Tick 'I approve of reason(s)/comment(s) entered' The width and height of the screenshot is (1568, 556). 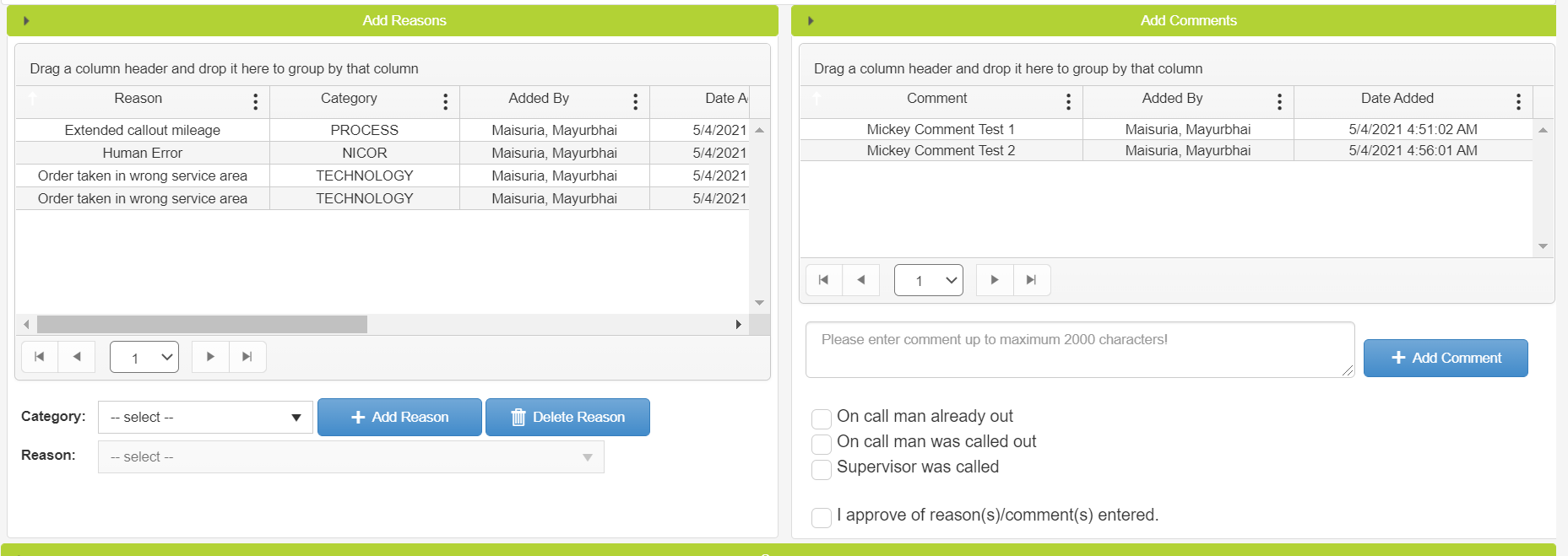821,517
